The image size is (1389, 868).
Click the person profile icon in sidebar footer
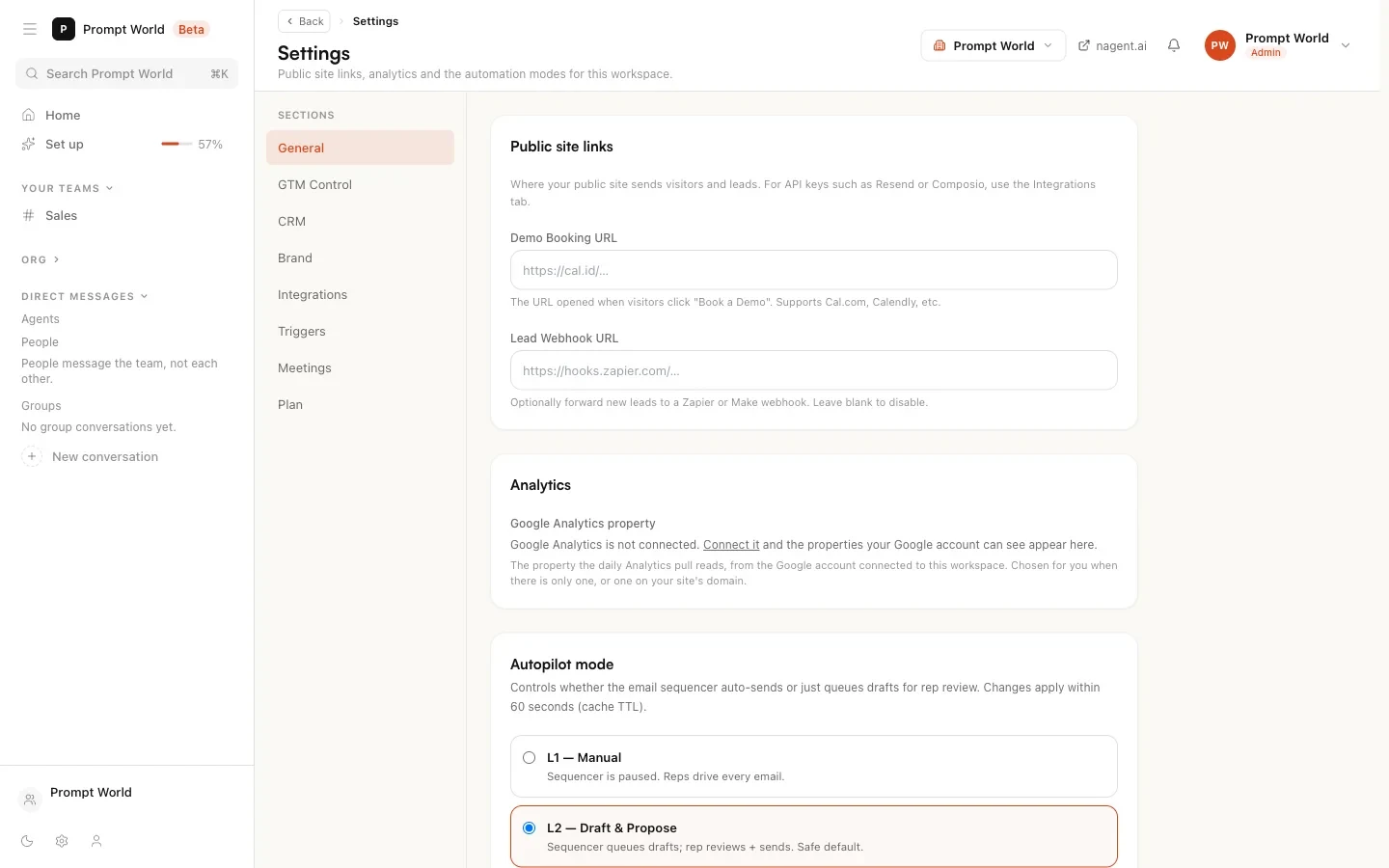pyautogui.click(x=96, y=841)
